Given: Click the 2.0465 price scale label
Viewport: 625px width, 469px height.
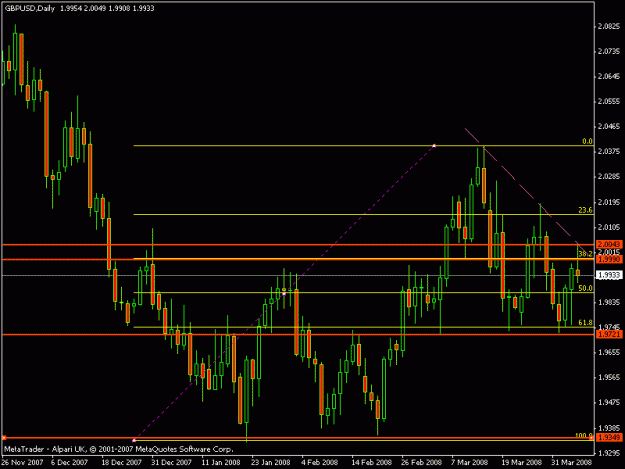Looking at the screenshot, I should tap(609, 126).
